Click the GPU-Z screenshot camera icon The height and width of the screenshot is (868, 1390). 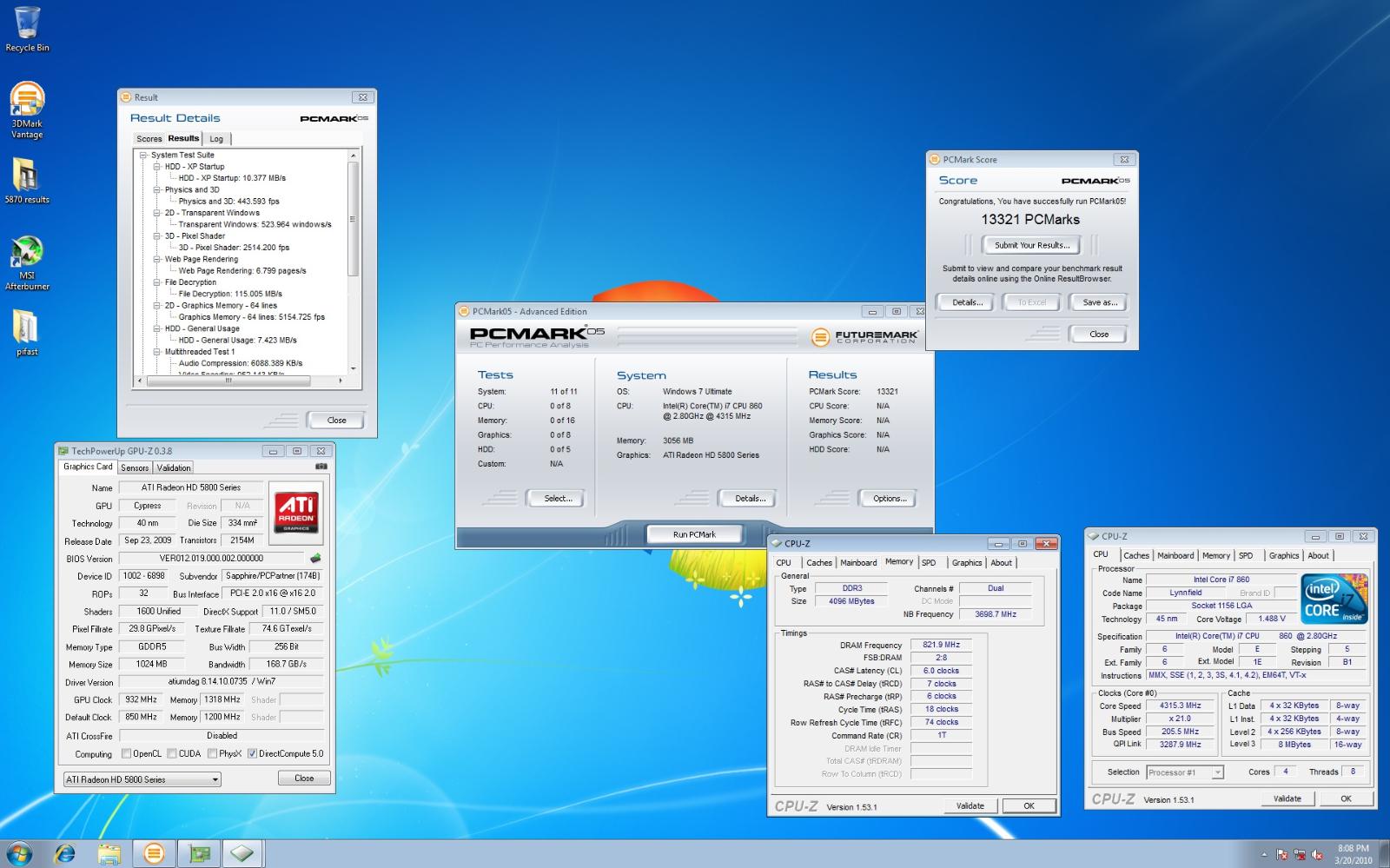click(x=321, y=467)
